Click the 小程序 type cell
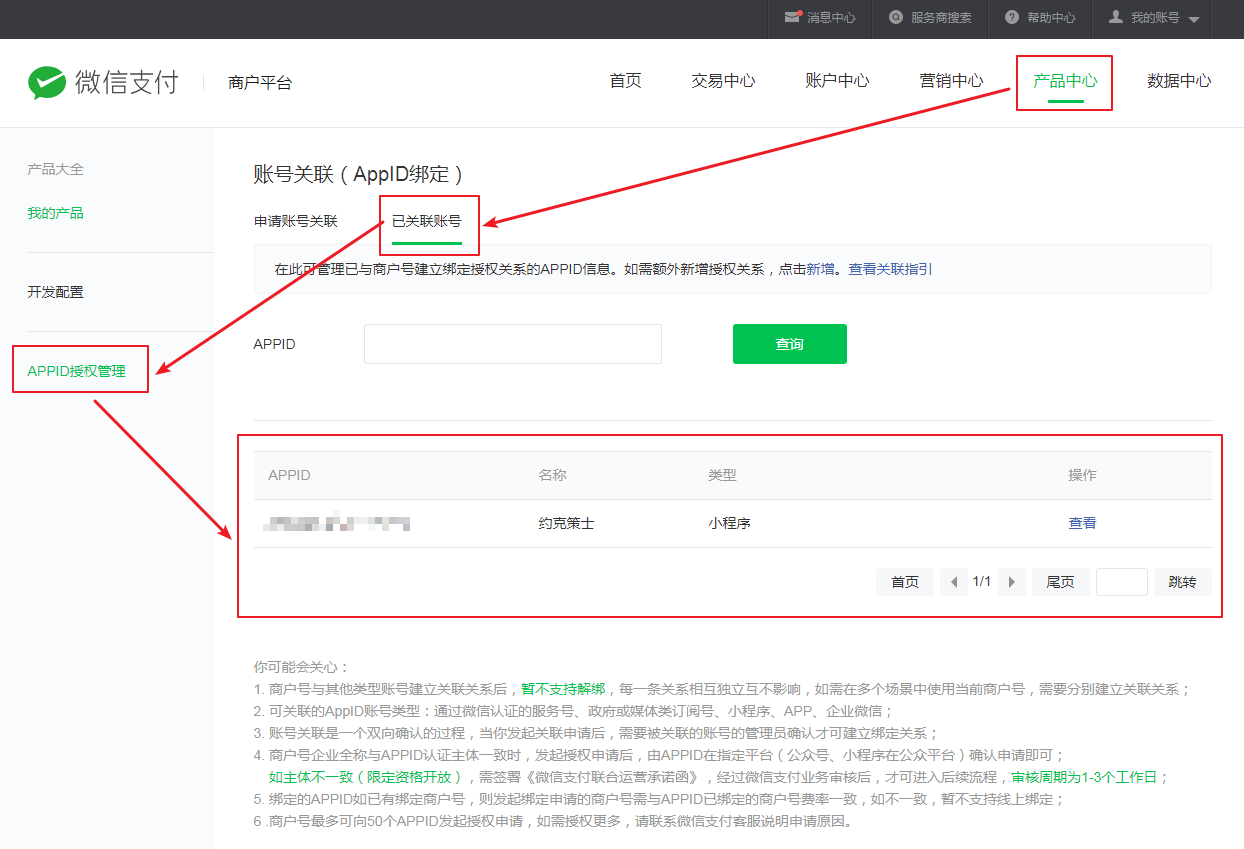Viewport: 1244px width, 849px height. [x=729, y=523]
